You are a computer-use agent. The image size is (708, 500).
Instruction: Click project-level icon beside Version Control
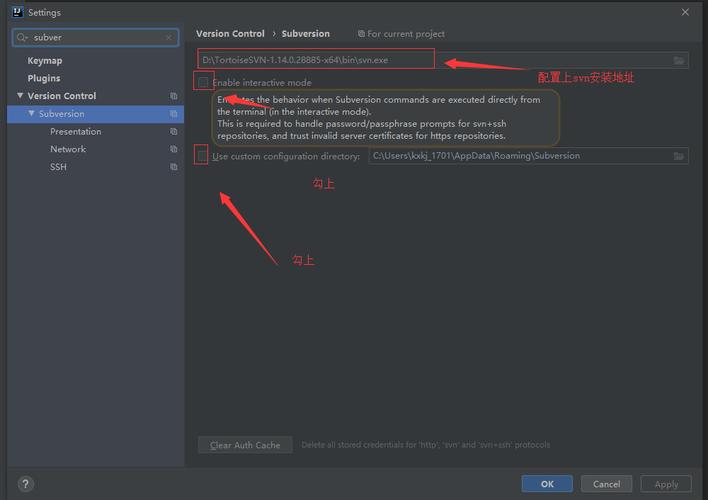click(x=173, y=96)
